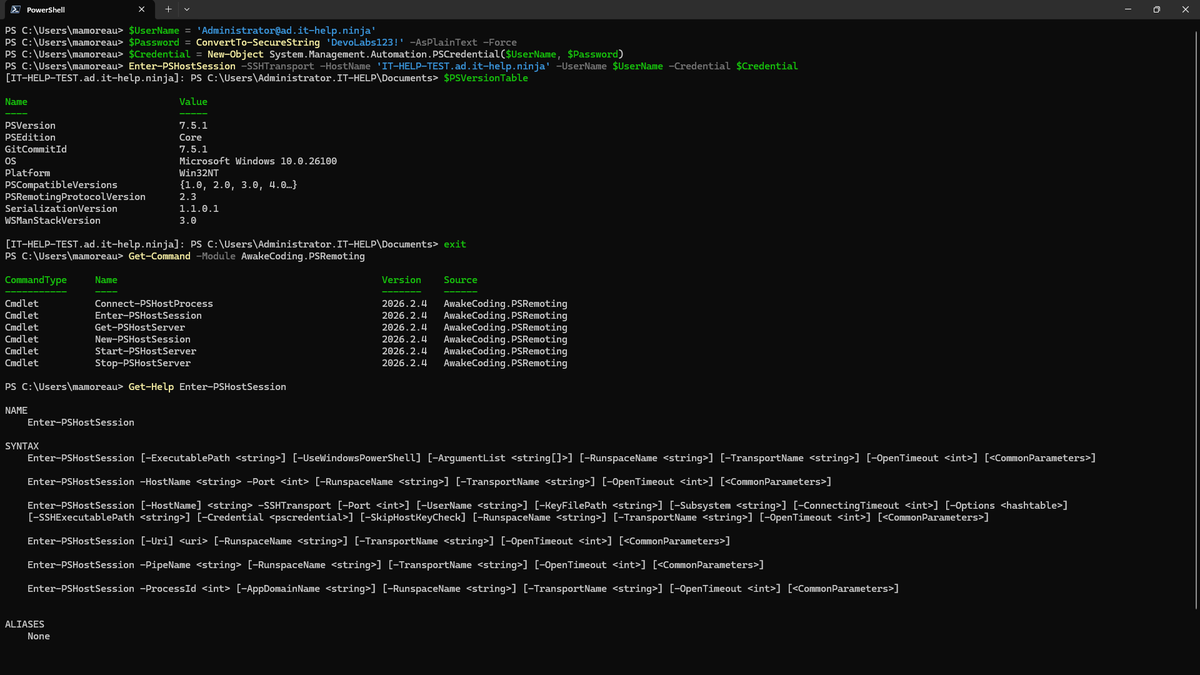Click the Version column header

click(x=401, y=280)
